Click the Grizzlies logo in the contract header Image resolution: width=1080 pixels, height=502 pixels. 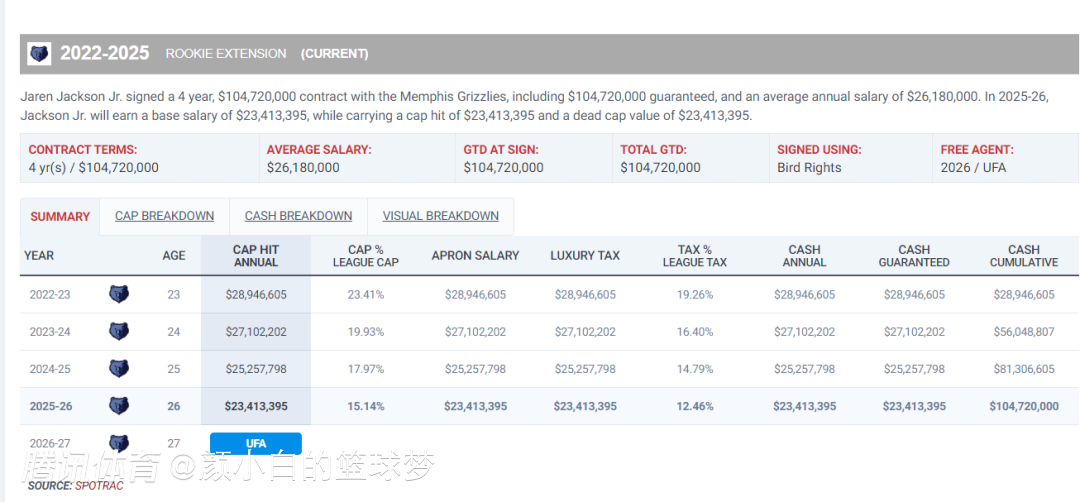coord(39,54)
